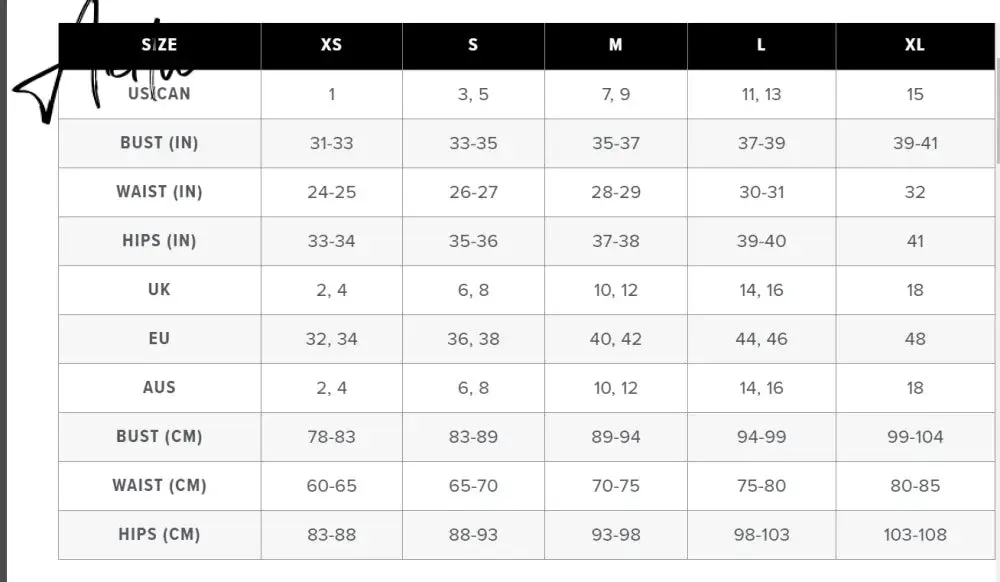
Task: Click the BUST (CM) value 94-99
Action: click(761, 437)
